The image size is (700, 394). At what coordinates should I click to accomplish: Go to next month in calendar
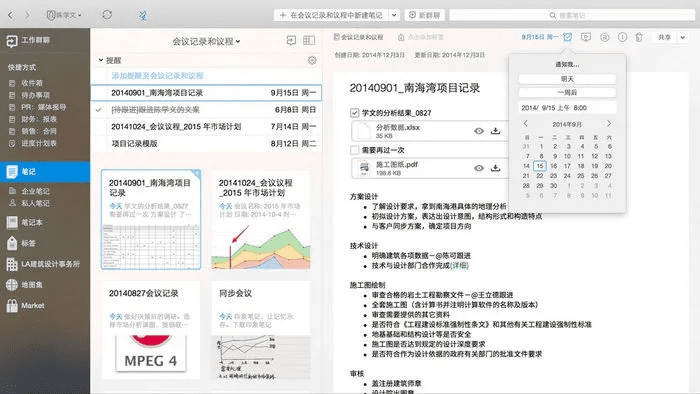pos(608,123)
